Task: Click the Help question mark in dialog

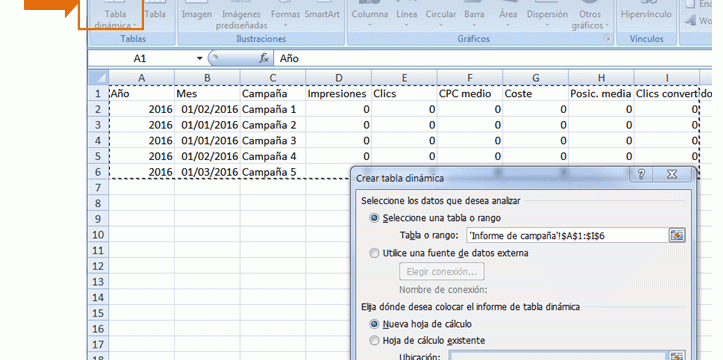Action: [x=641, y=174]
